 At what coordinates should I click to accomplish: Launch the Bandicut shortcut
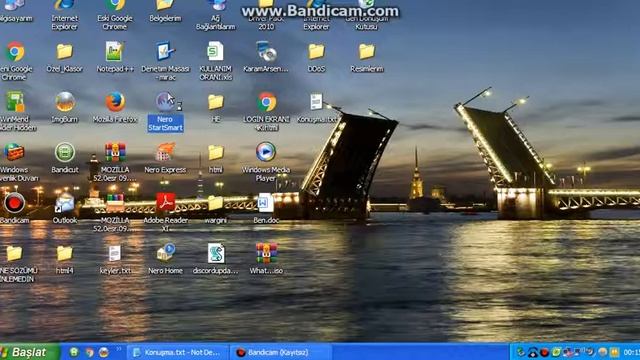[x=64, y=158]
